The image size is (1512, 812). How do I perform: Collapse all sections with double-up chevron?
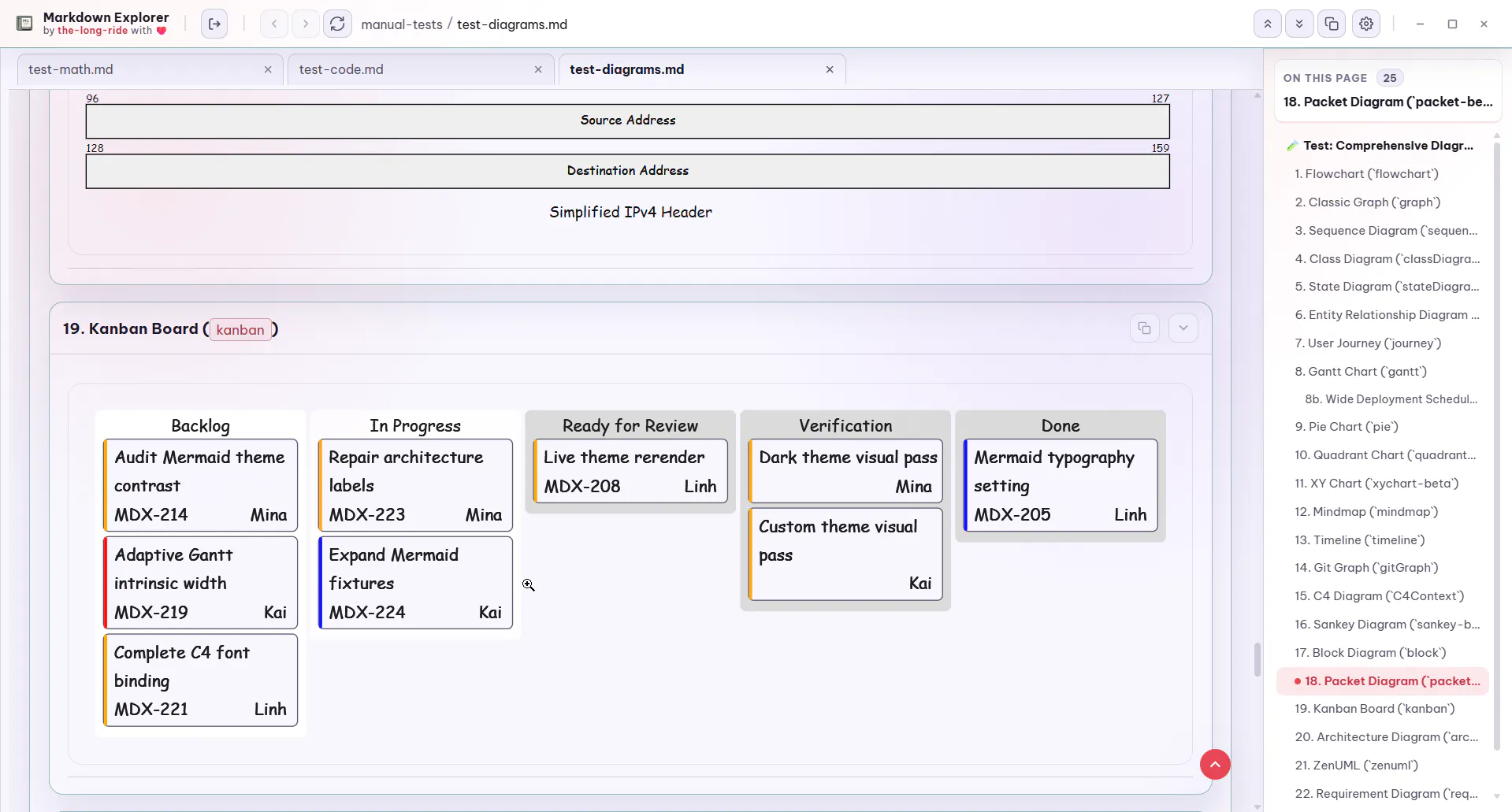(x=1268, y=24)
